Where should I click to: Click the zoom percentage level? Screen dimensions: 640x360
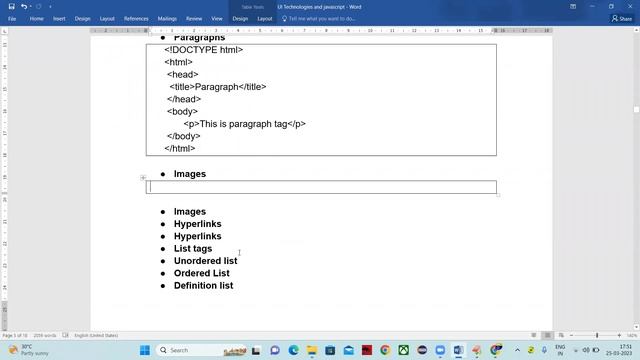(x=631, y=336)
